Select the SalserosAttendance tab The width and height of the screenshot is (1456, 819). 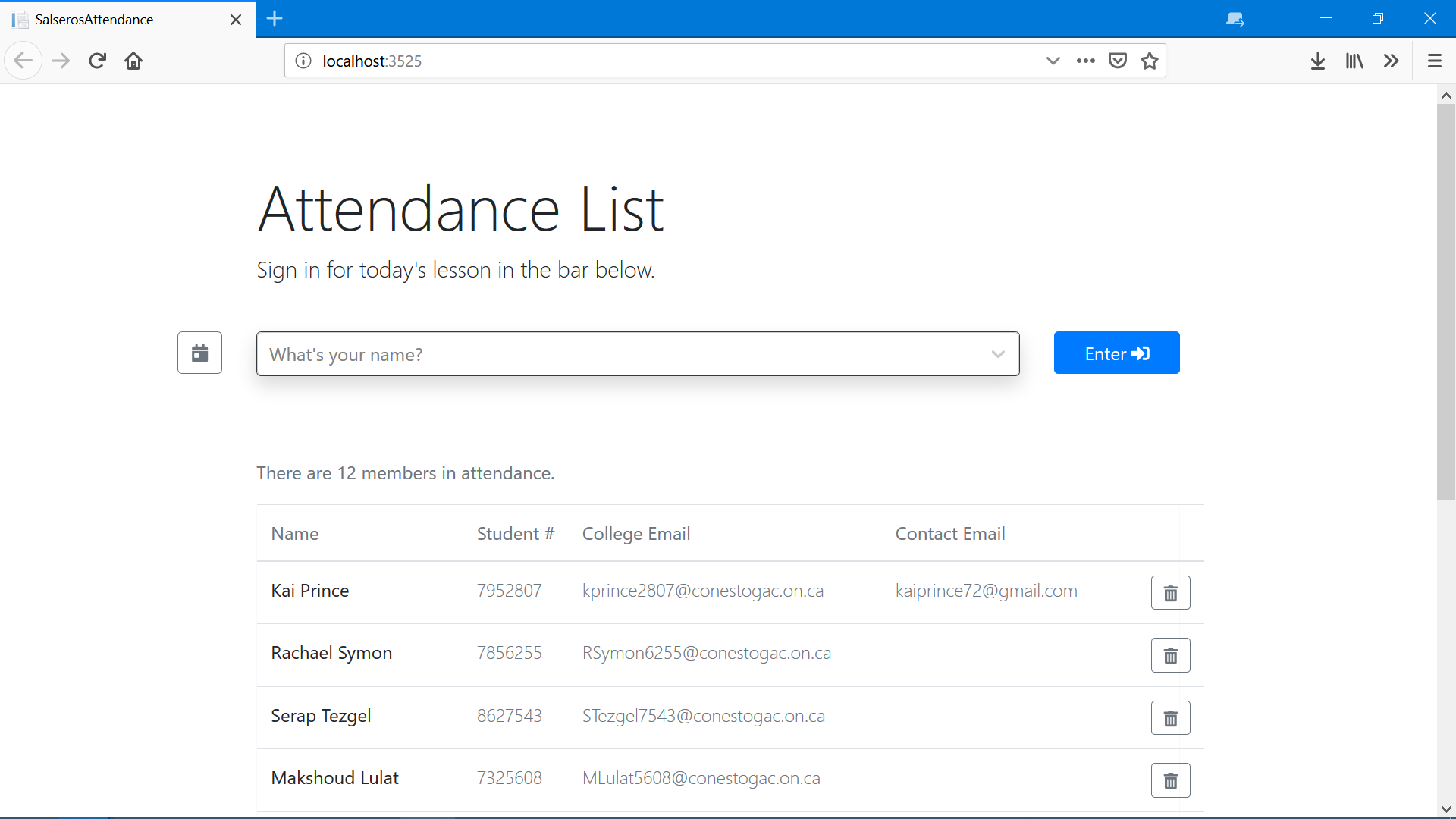coord(127,19)
